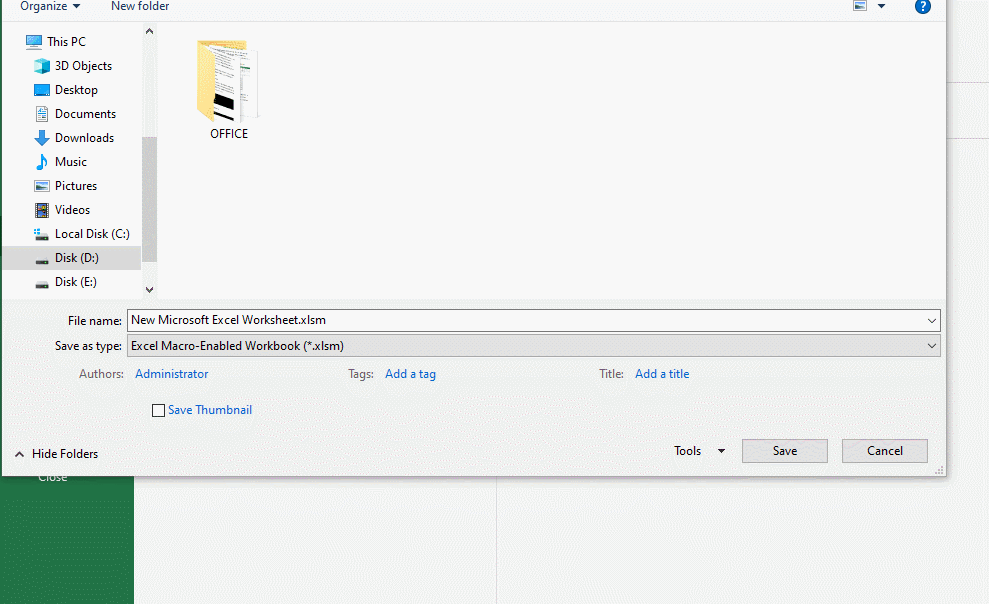Click the Desktop folder icon
Viewport: 989px width, 604px height.
coord(42,90)
